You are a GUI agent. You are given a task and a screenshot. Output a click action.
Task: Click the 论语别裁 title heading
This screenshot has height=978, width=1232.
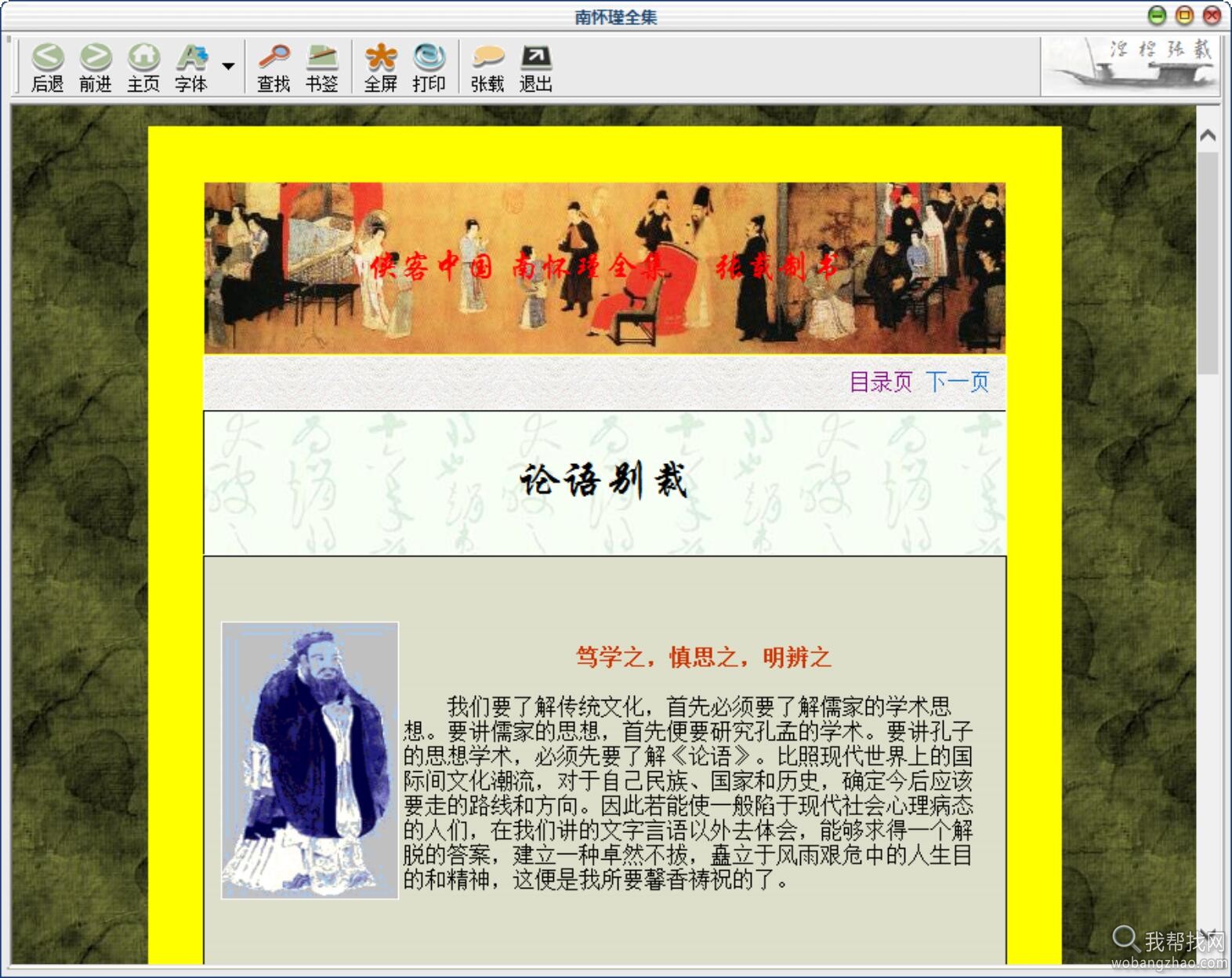pos(603,480)
